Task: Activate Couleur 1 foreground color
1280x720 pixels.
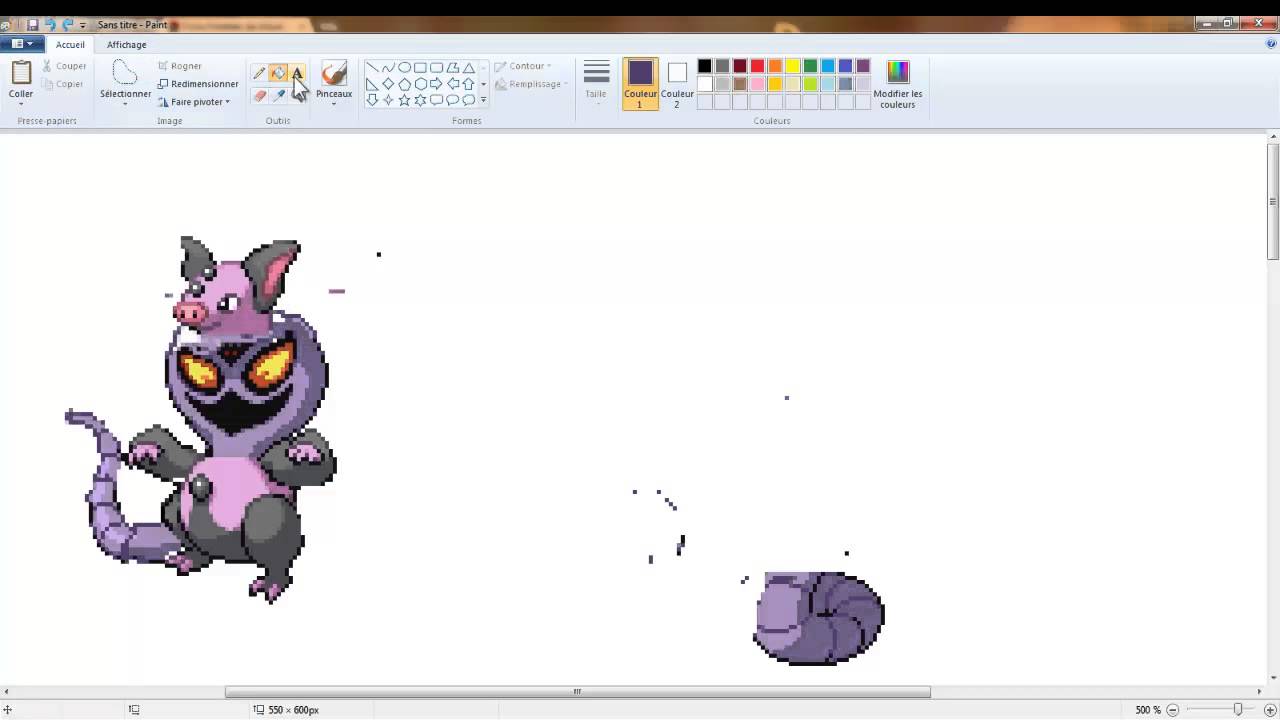Action: pyautogui.click(x=640, y=84)
